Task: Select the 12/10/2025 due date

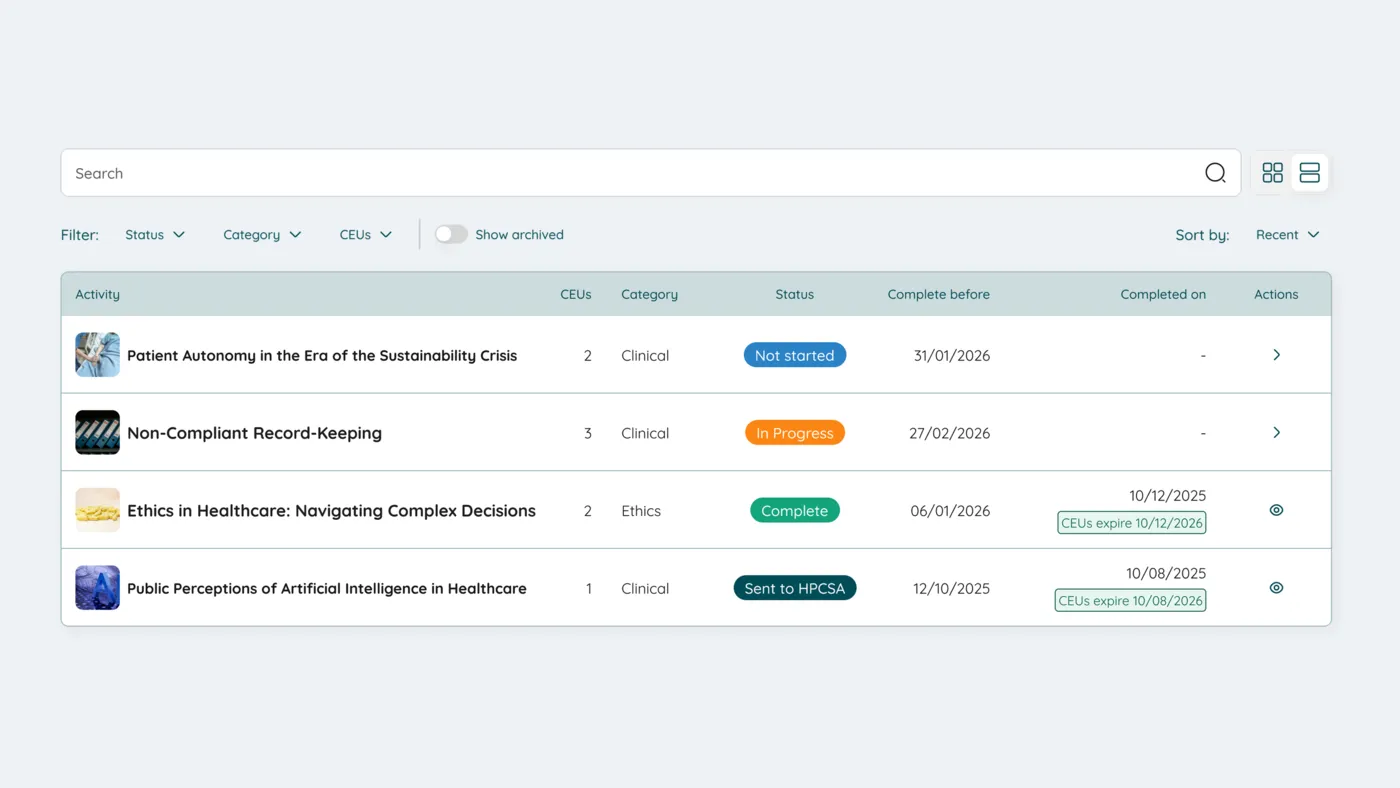Action: coord(951,589)
